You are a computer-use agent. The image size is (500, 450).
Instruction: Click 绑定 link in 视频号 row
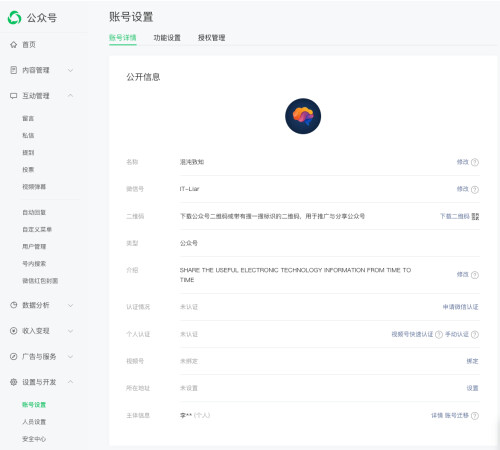tap(472, 361)
